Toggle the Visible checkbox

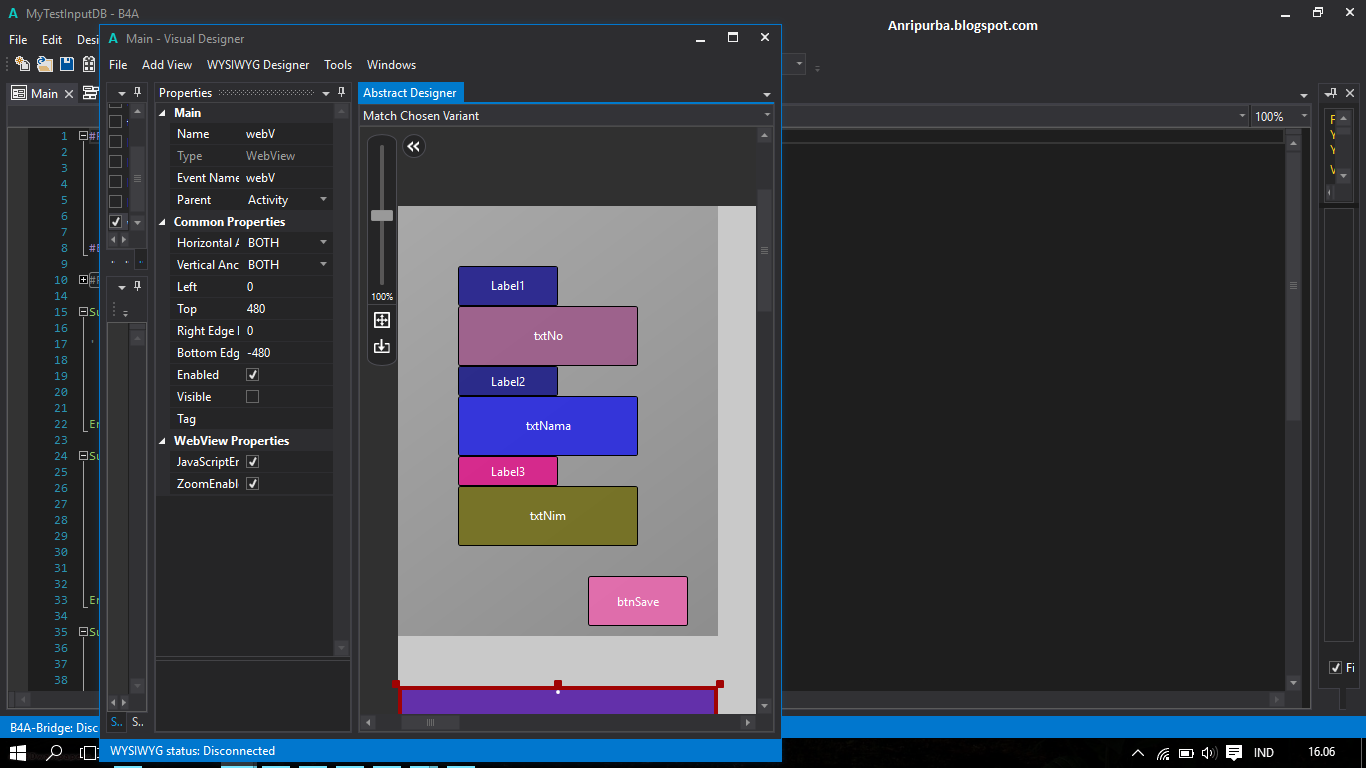(x=253, y=397)
